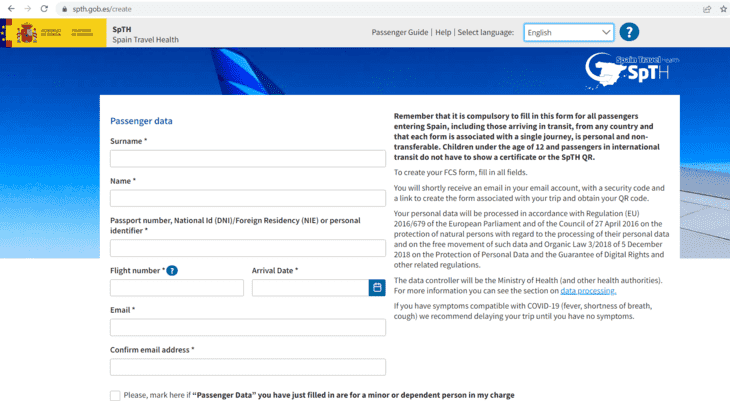Focus the Name input field

(248, 198)
